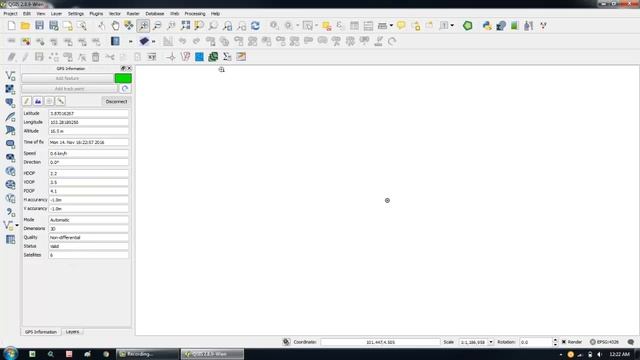The width and height of the screenshot is (640, 360).
Task: Open the field calculator sigma icon
Action: pos(227,57)
